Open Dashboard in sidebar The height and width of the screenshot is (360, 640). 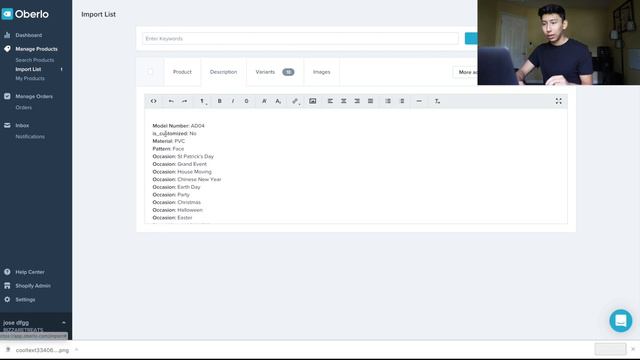coord(28,35)
